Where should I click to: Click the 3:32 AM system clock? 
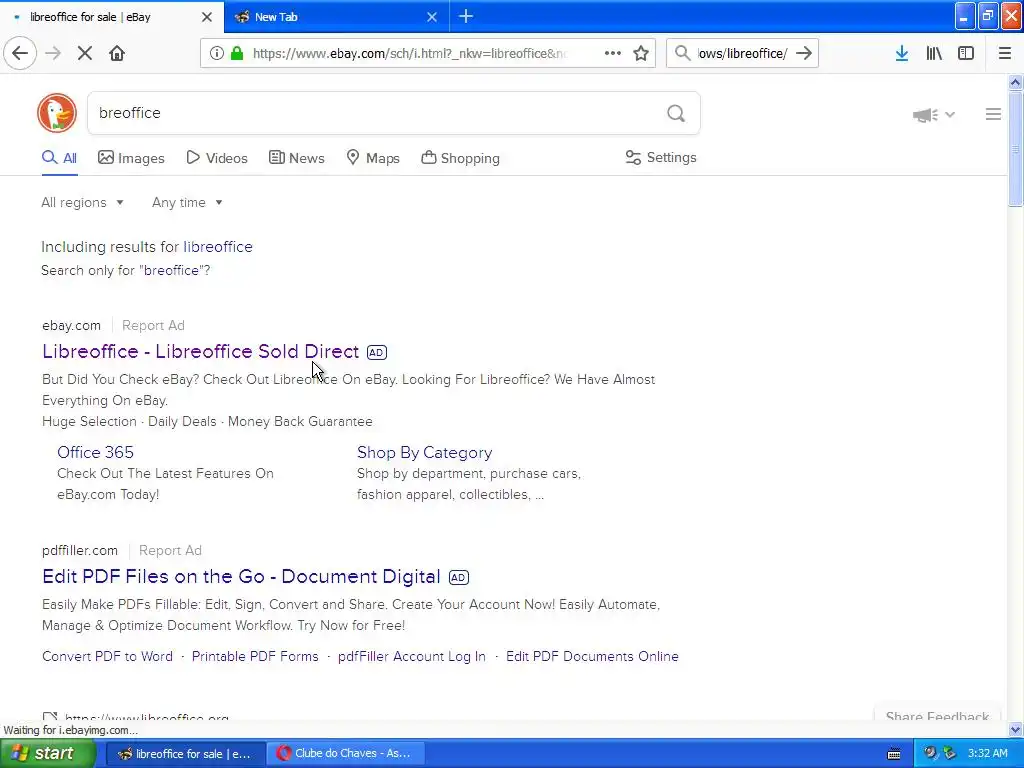click(987, 754)
